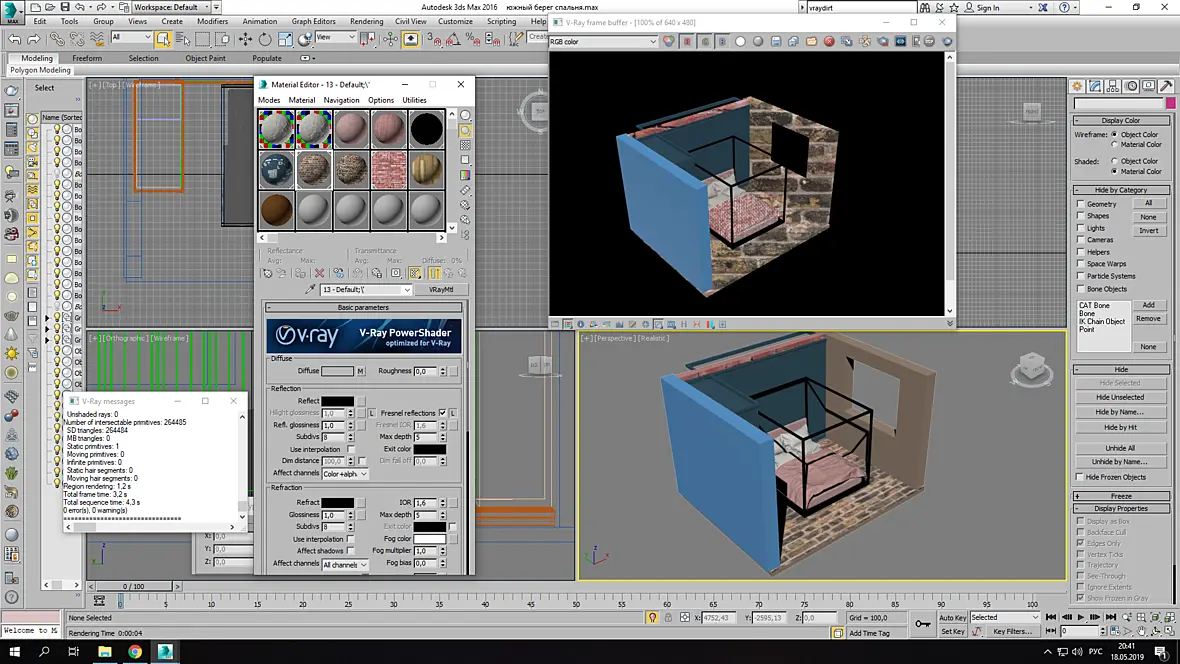Open RGB color channel dropdown
The height and width of the screenshot is (664, 1180).
pos(604,41)
